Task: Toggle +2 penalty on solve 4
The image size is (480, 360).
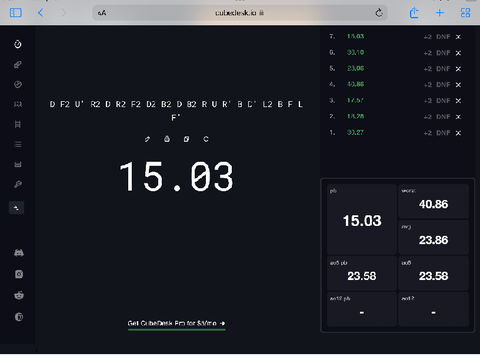Action: pos(428,85)
